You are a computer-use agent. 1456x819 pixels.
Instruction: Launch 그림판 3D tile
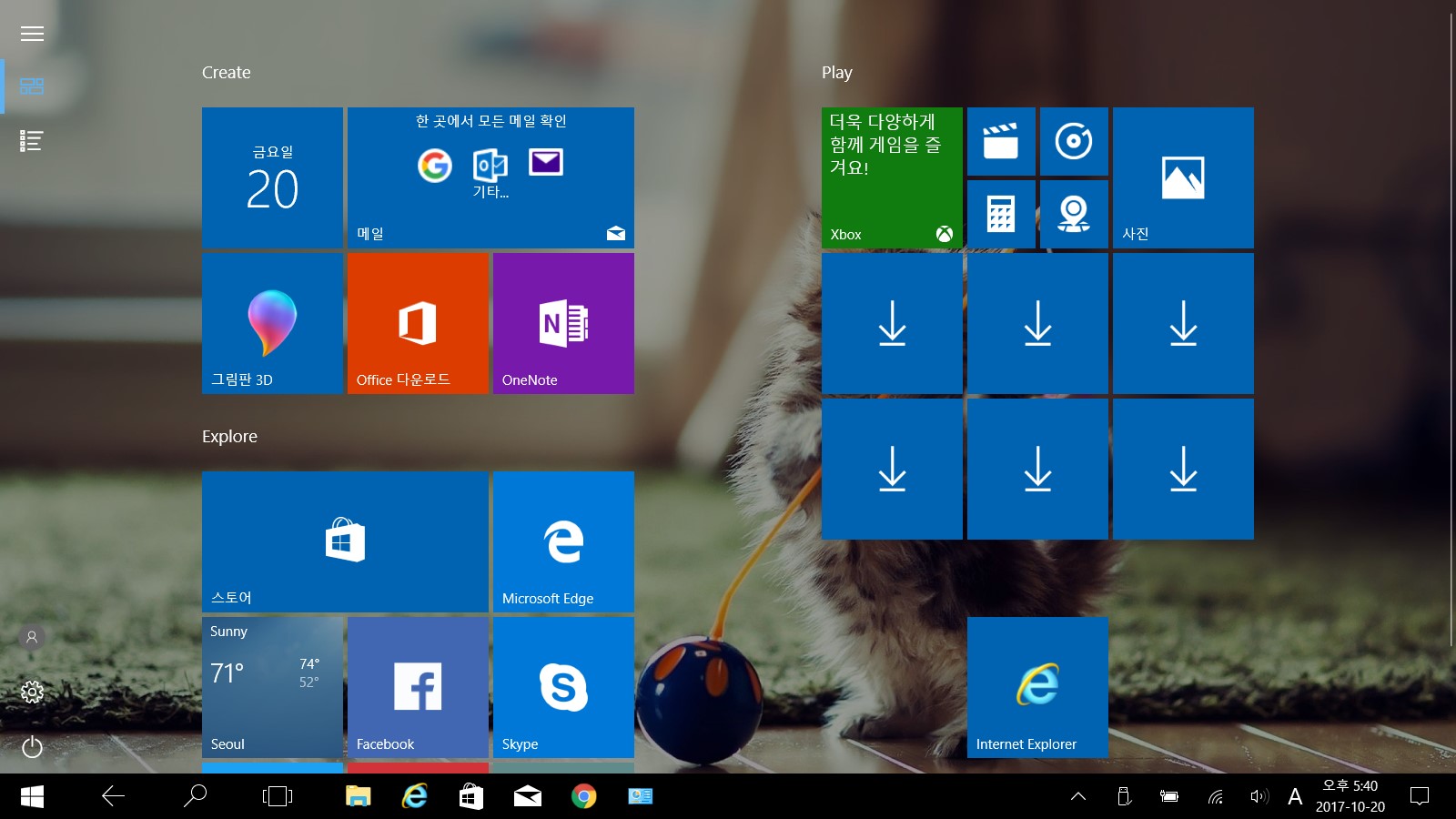click(272, 323)
